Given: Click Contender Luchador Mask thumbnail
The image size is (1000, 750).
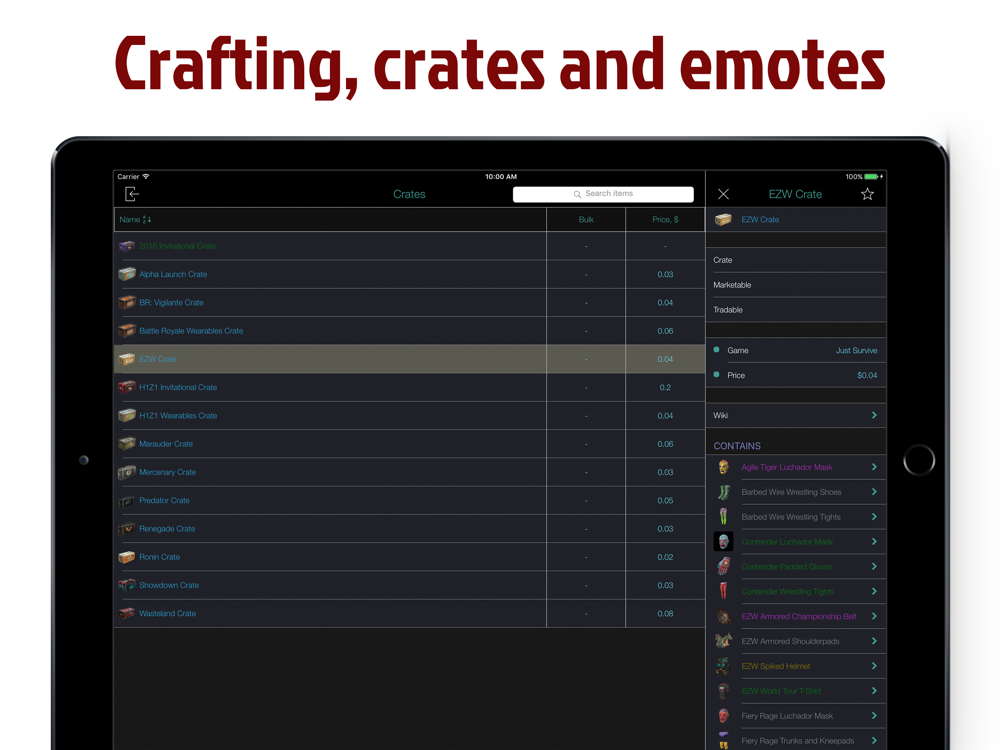Looking at the screenshot, I should [723, 541].
